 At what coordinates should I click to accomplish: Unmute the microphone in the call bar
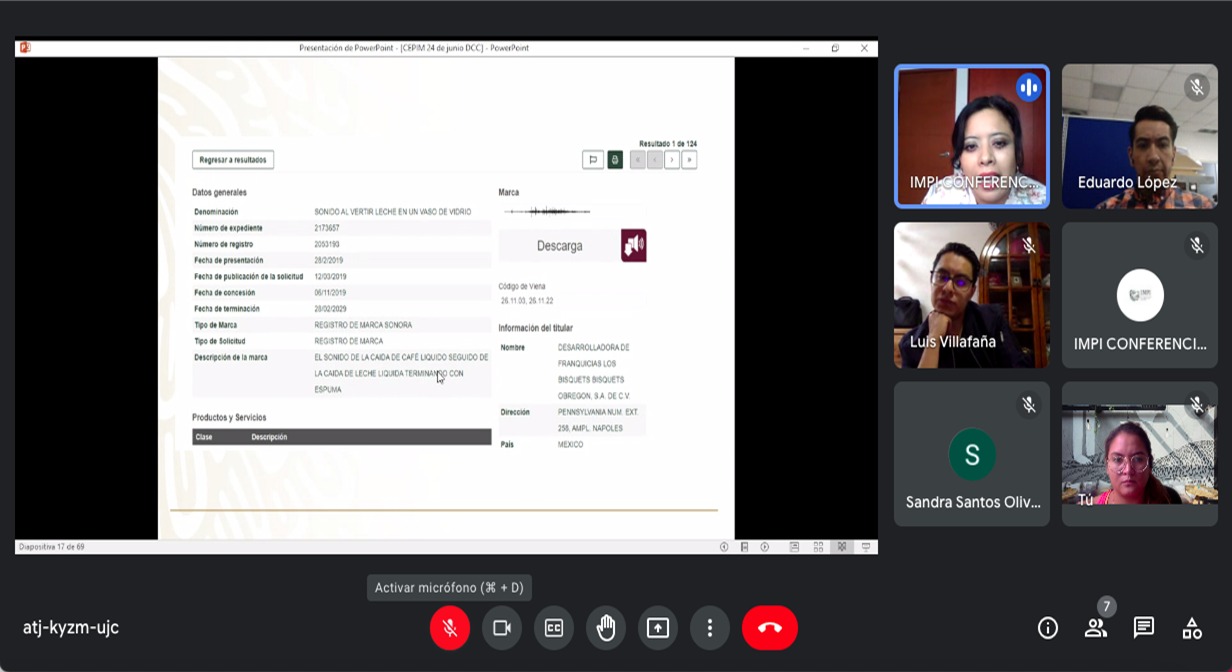tap(450, 628)
